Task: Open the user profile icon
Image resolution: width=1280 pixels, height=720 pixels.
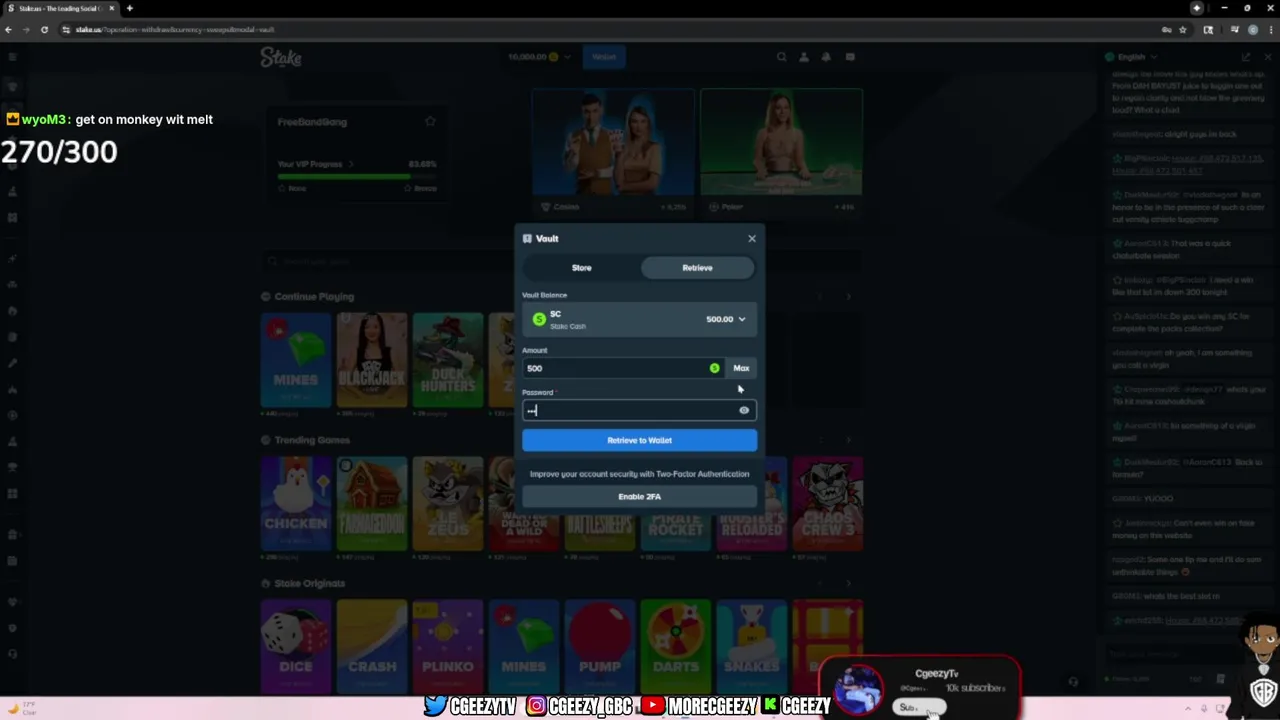Action: click(x=803, y=57)
